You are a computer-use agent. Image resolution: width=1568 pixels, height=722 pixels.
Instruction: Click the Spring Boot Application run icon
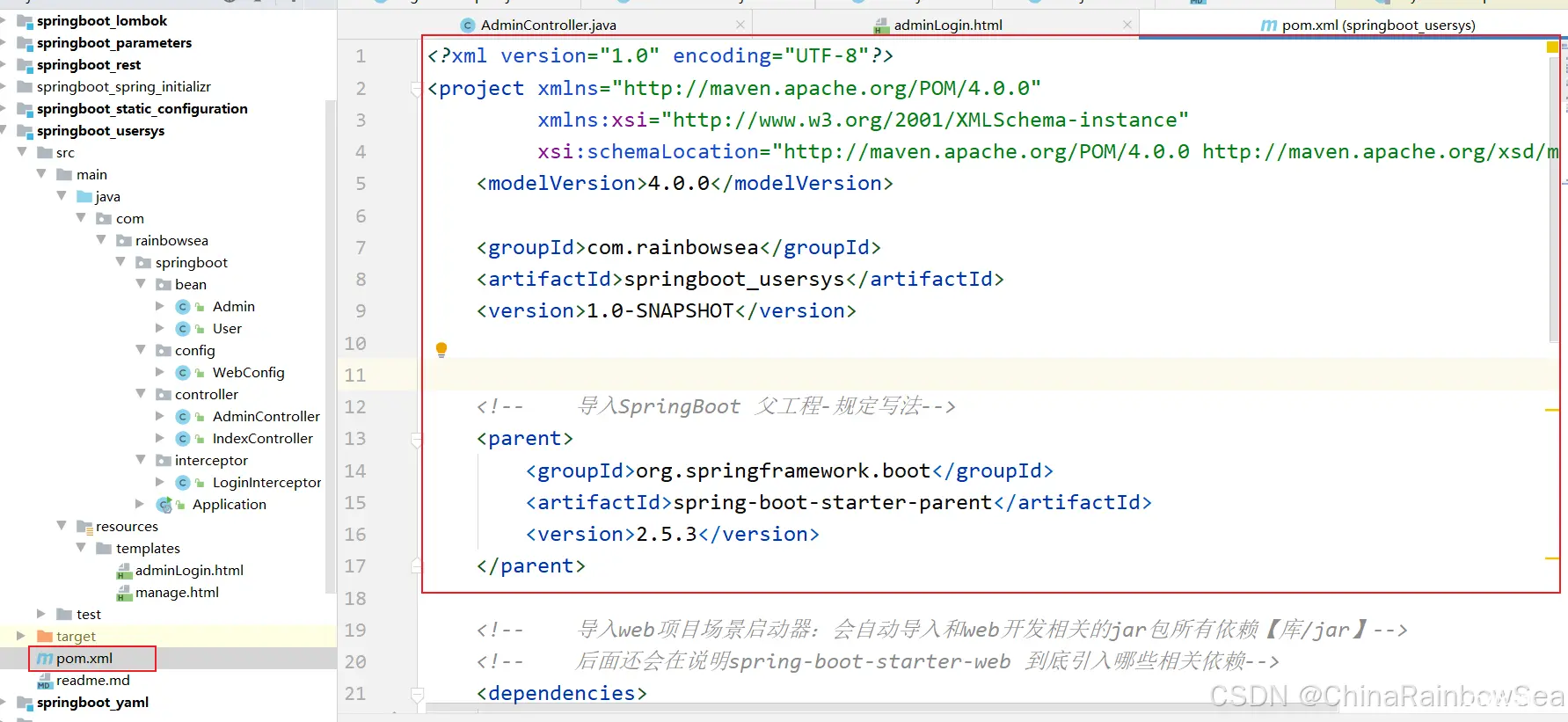point(164,505)
